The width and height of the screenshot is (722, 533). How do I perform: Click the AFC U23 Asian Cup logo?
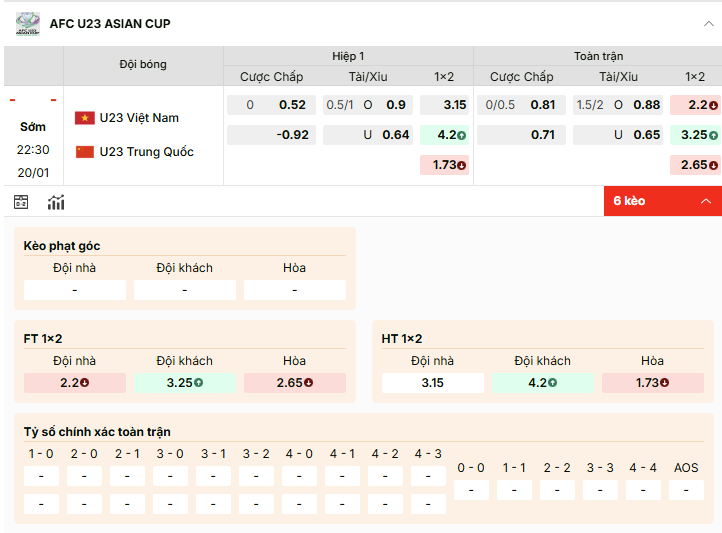tap(27, 23)
